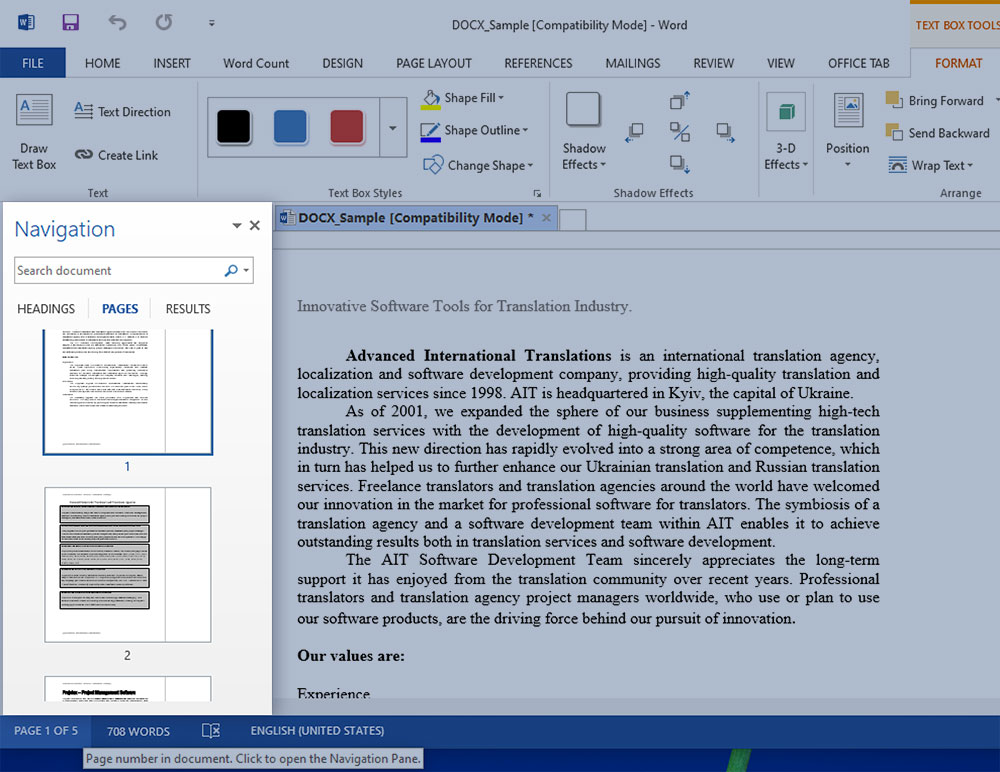Click the new blank document tab button
The width and height of the screenshot is (1000, 772).
[573, 219]
